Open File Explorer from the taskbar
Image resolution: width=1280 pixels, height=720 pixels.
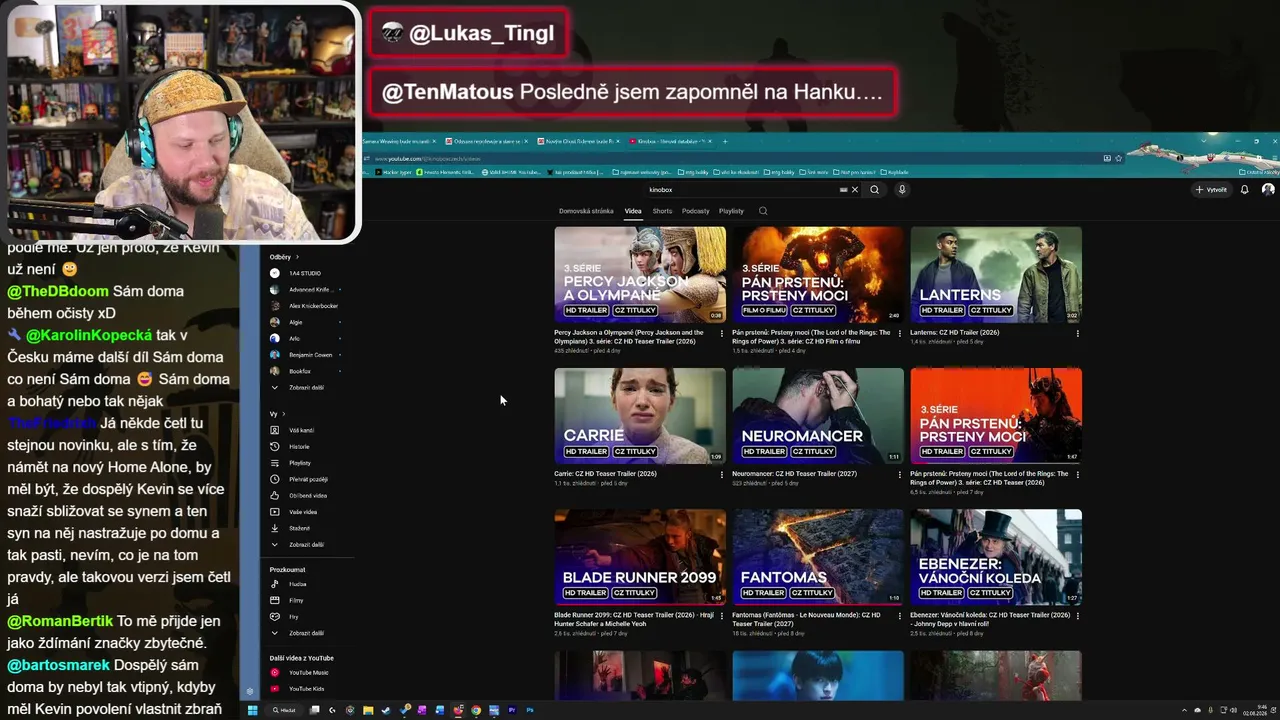[x=368, y=710]
